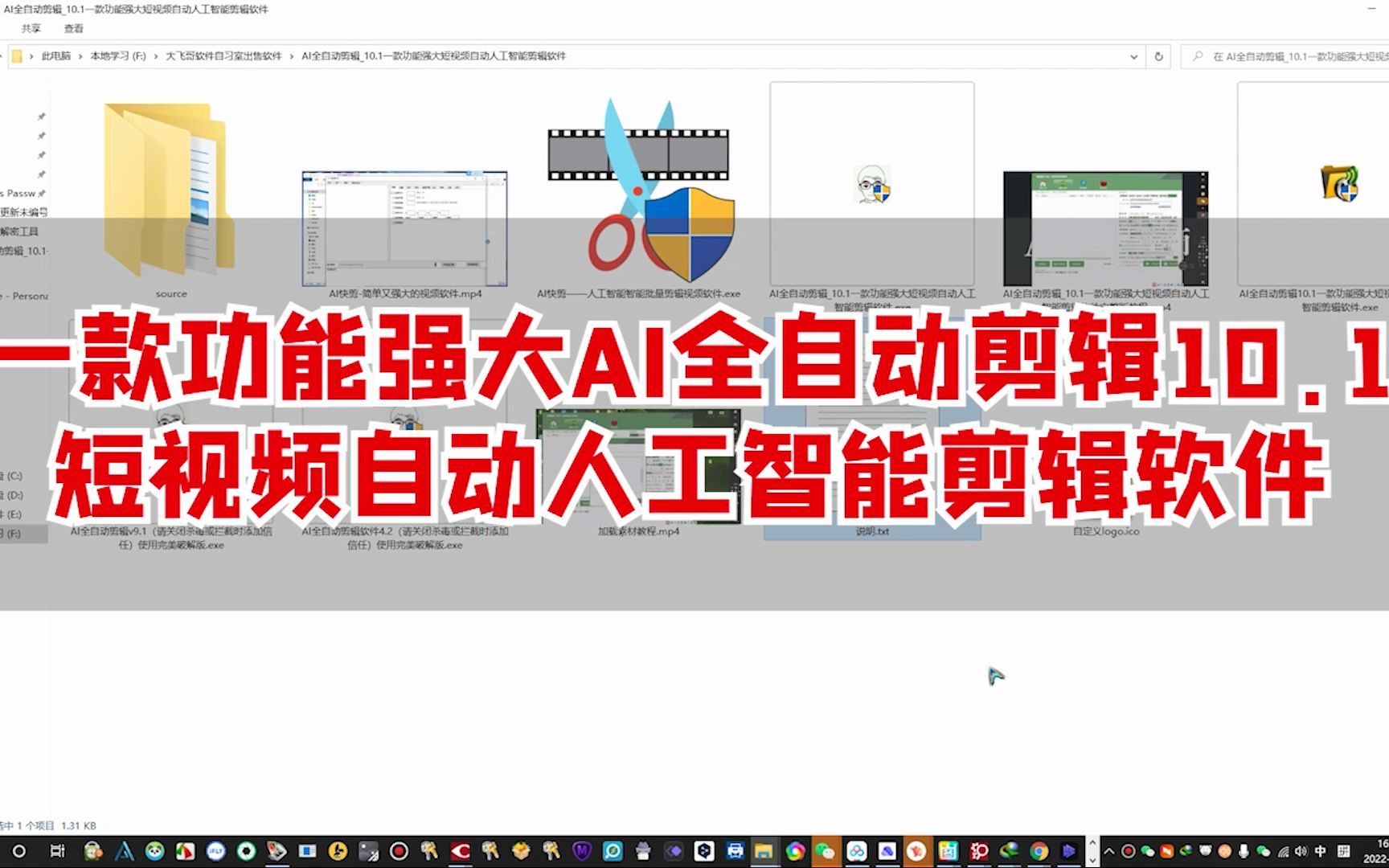Expand the chevron after 本地学习 (F:)
The image size is (1389, 868).
[x=156, y=56]
